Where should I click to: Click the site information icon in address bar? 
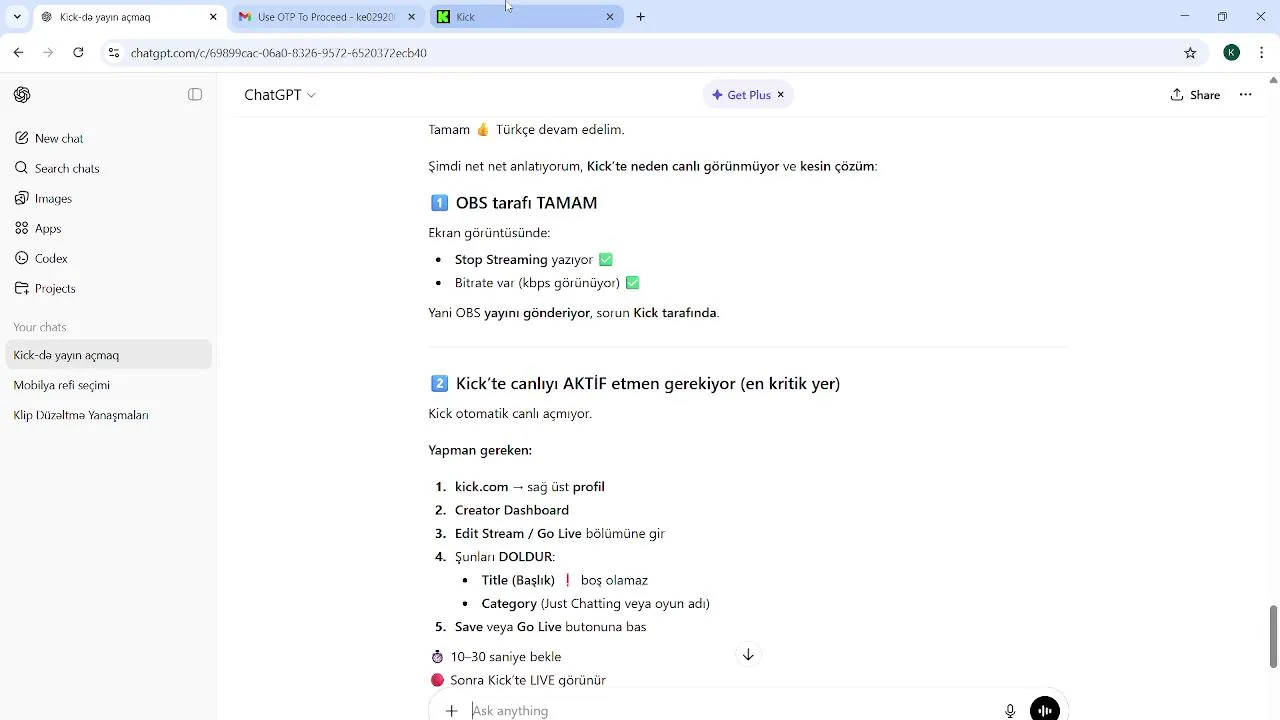click(114, 53)
